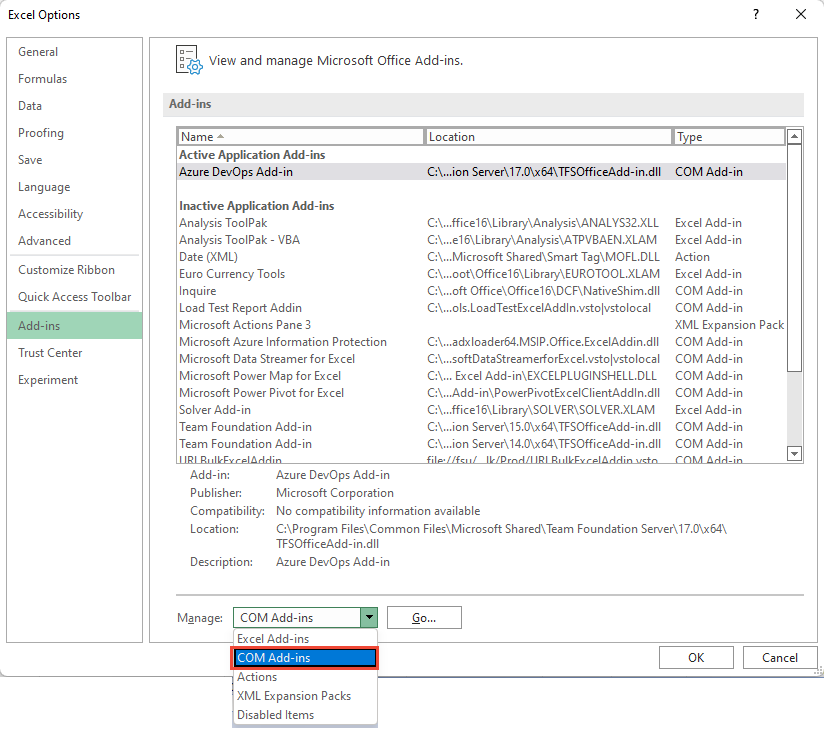This screenshot has width=825, height=729.
Task: Go to the Accessibility settings page
Action: coord(50,213)
